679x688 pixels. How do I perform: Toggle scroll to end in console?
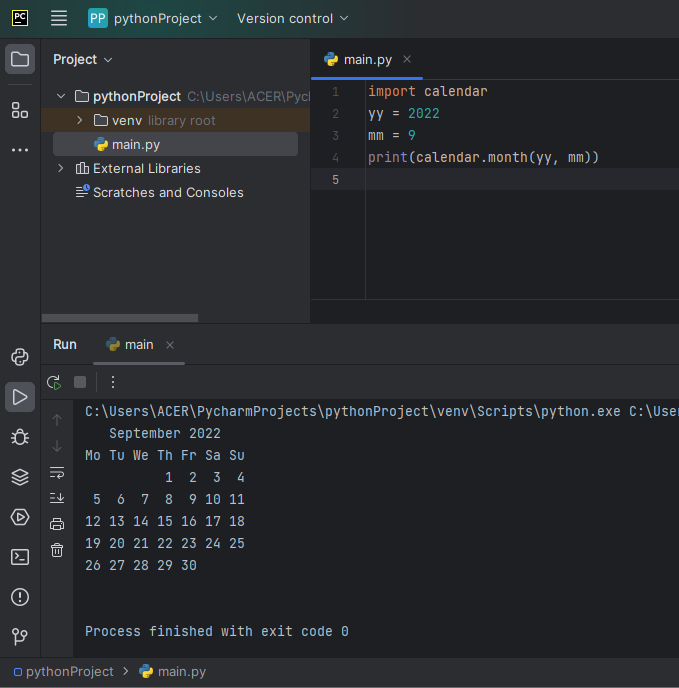point(57,498)
